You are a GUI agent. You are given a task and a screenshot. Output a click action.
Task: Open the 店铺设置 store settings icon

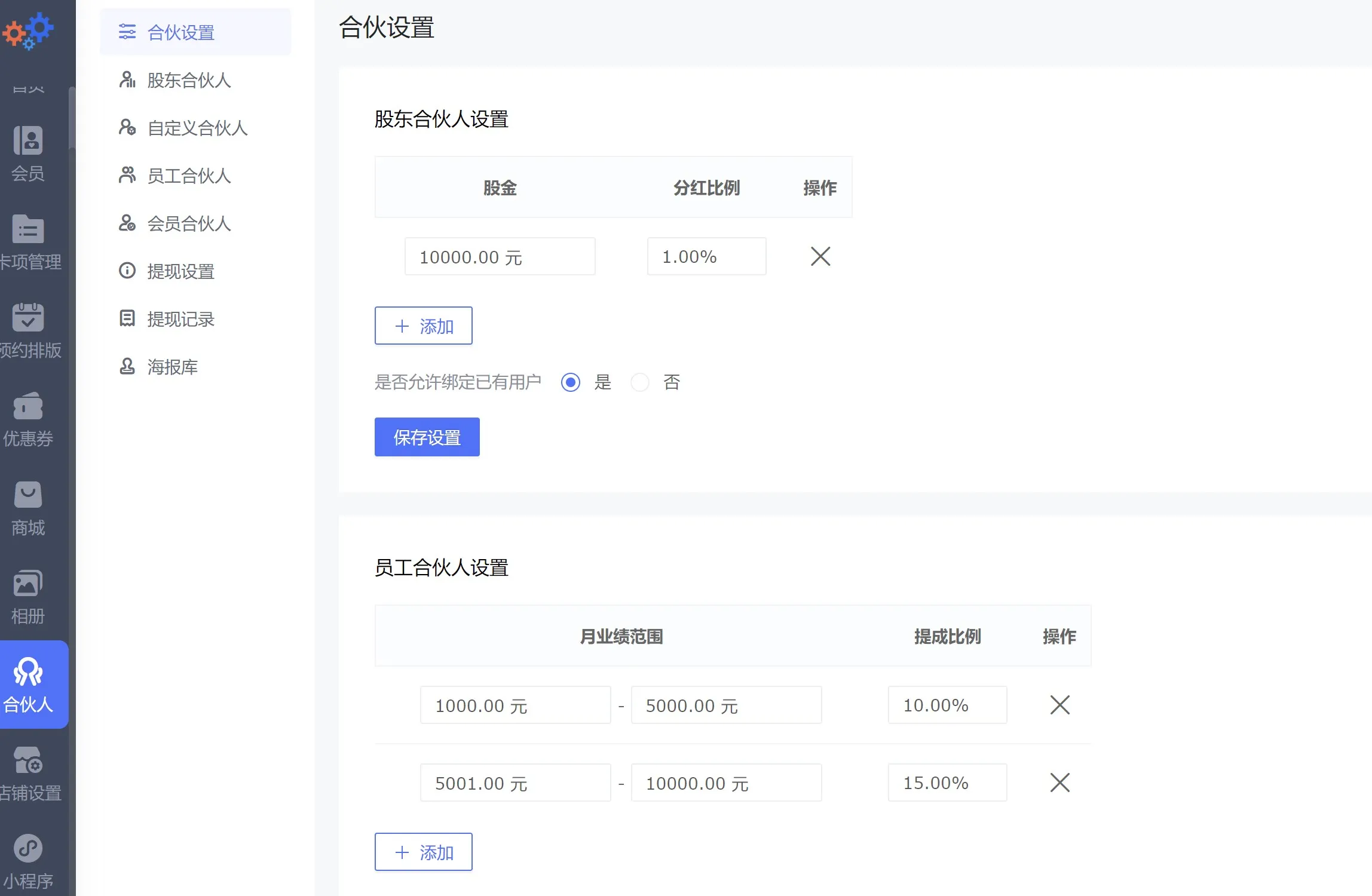click(28, 760)
